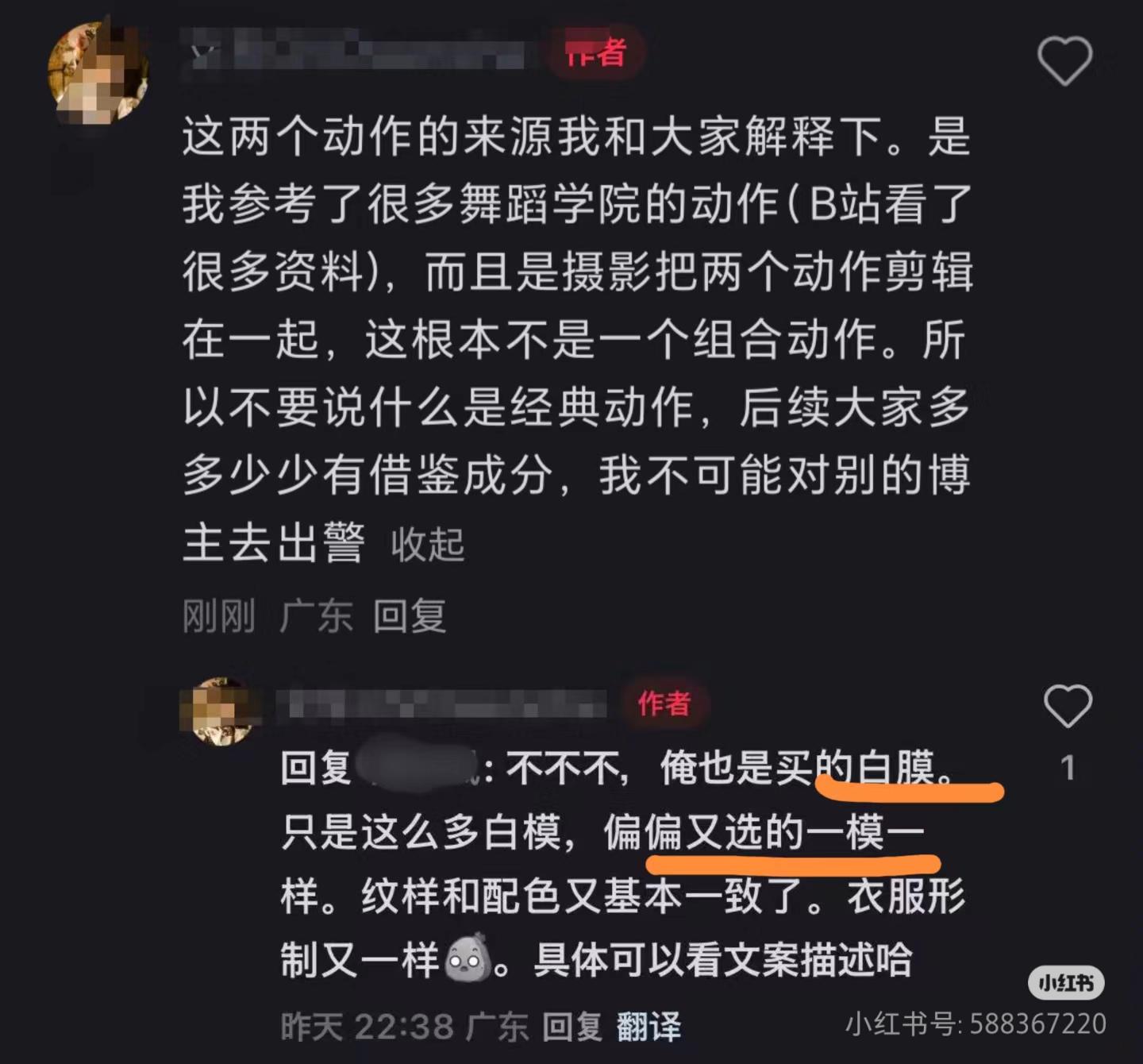Tap the 小红书 watermark logo

coord(1066,983)
